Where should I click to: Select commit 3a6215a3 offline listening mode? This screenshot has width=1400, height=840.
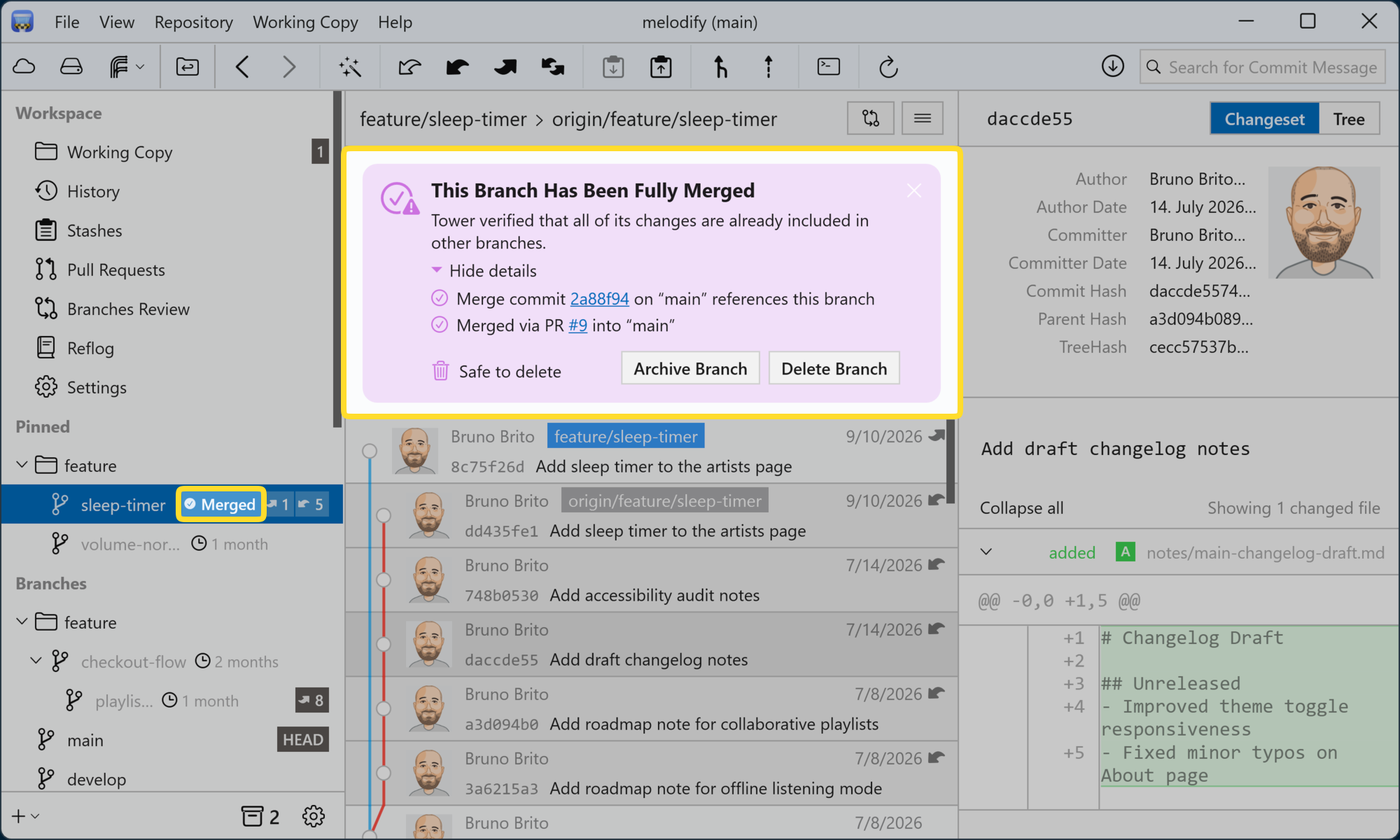click(x=651, y=773)
